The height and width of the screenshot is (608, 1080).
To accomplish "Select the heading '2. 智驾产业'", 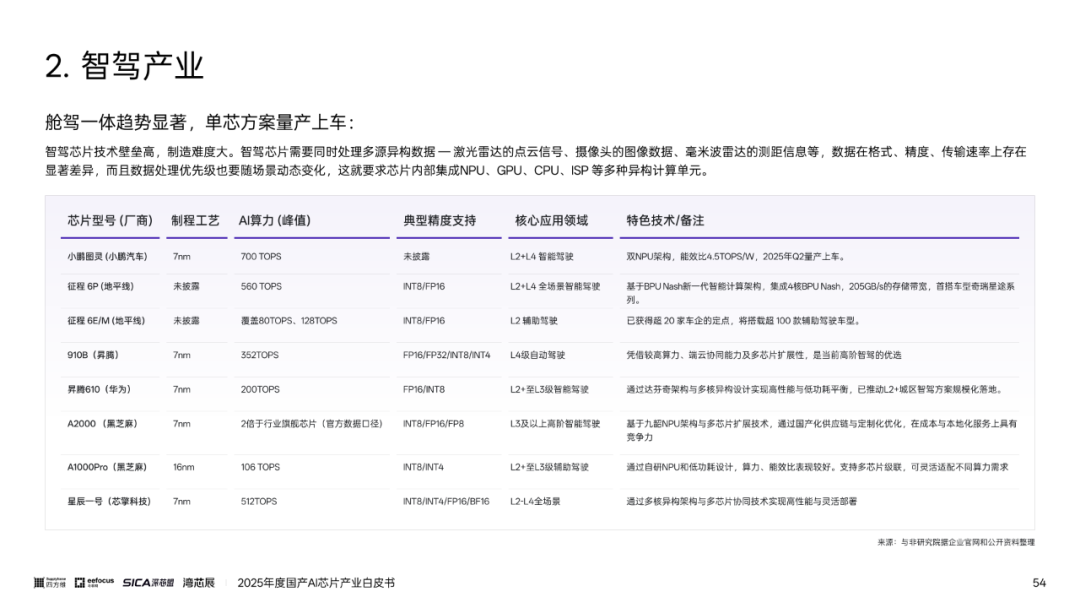I will tap(125, 66).
